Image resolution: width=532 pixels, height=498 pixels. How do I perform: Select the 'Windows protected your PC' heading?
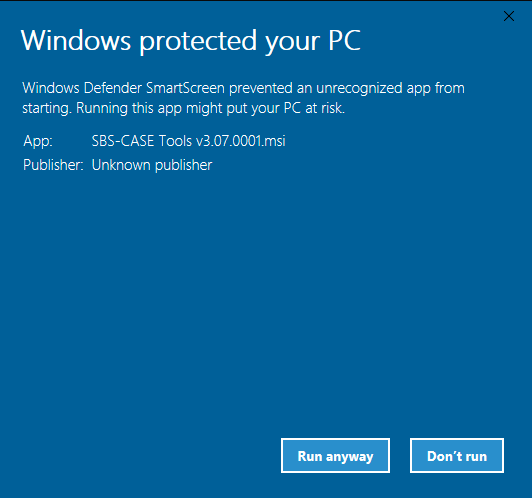[x=191, y=41]
